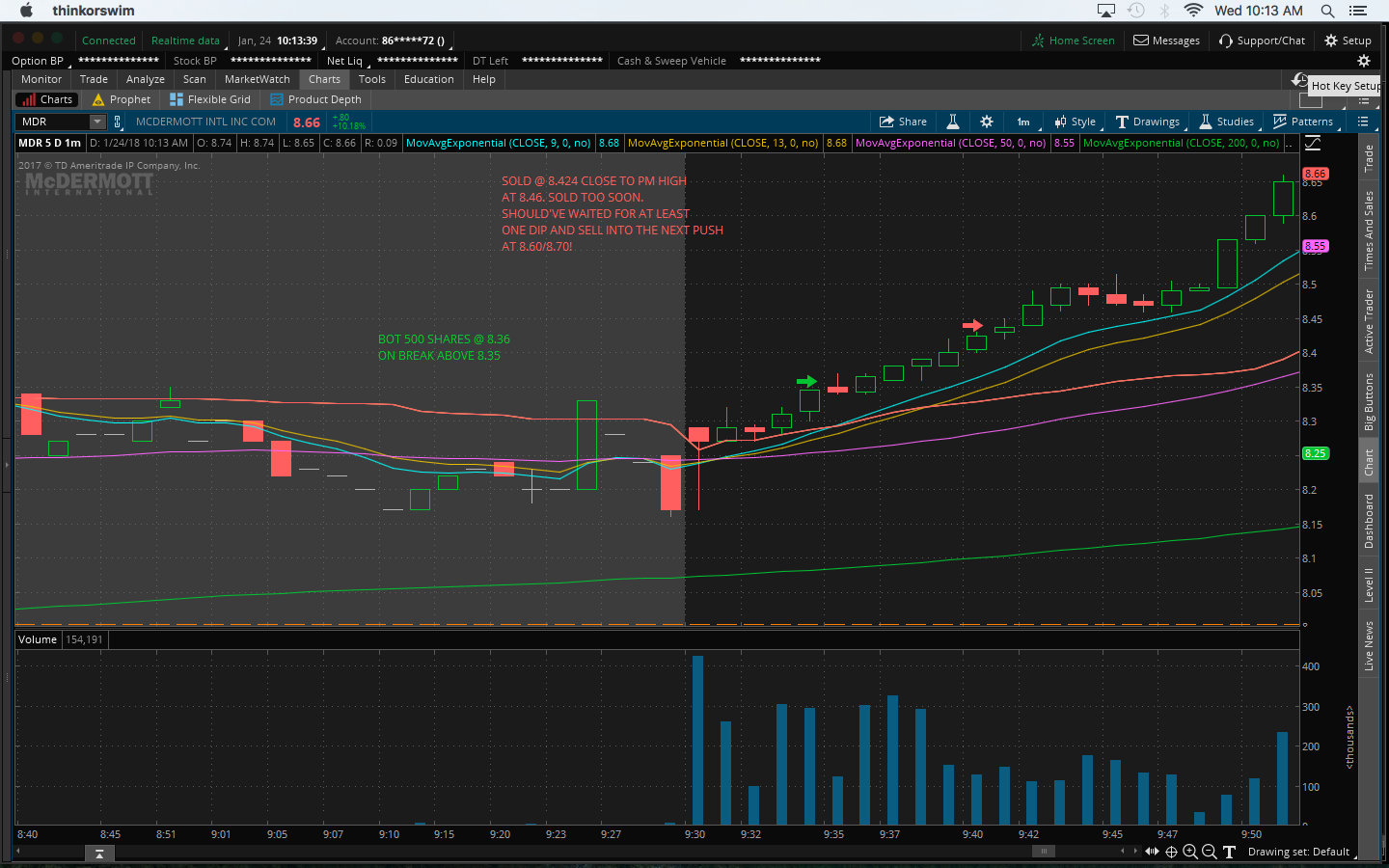Open the chart Style menu

1076,122
